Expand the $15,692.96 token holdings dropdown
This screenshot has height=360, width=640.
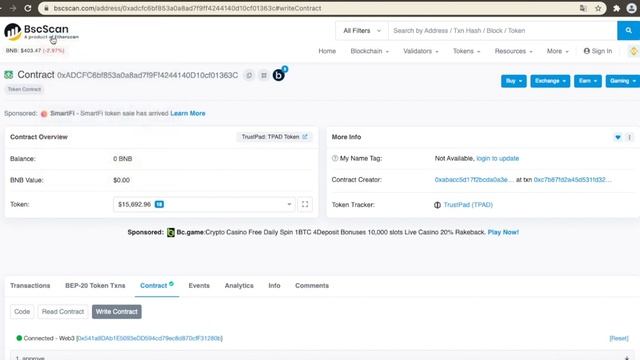coord(204,204)
